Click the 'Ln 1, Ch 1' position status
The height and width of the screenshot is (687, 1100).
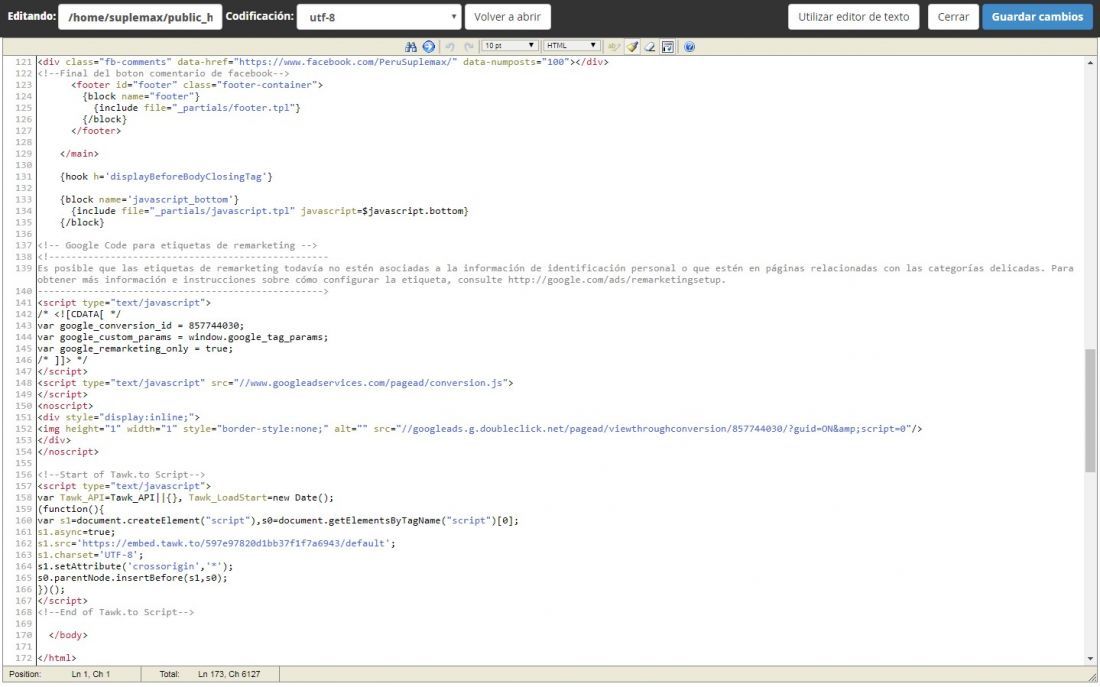[91, 674]
